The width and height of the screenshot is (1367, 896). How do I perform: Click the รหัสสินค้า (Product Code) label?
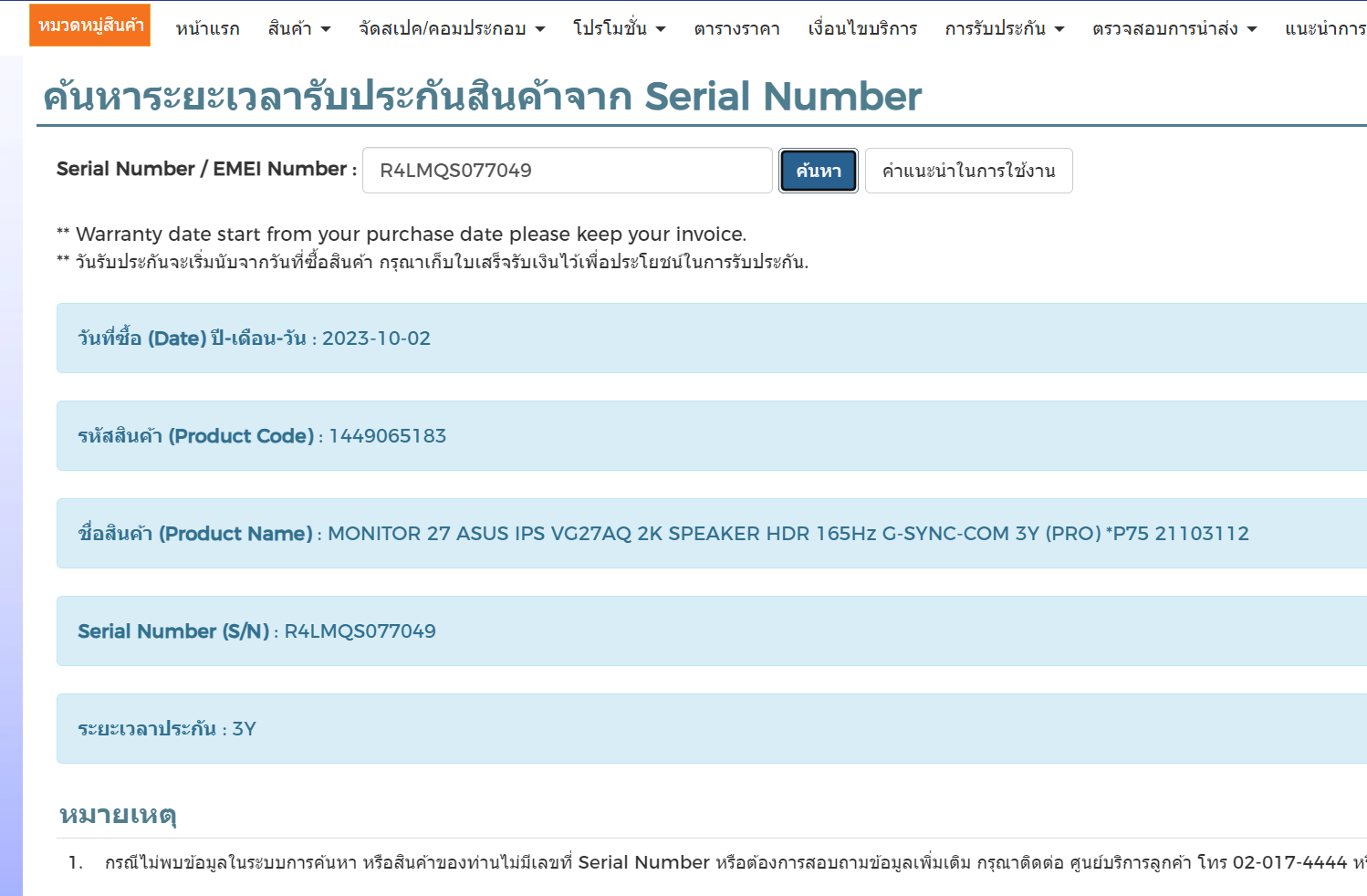pos(196,436)
